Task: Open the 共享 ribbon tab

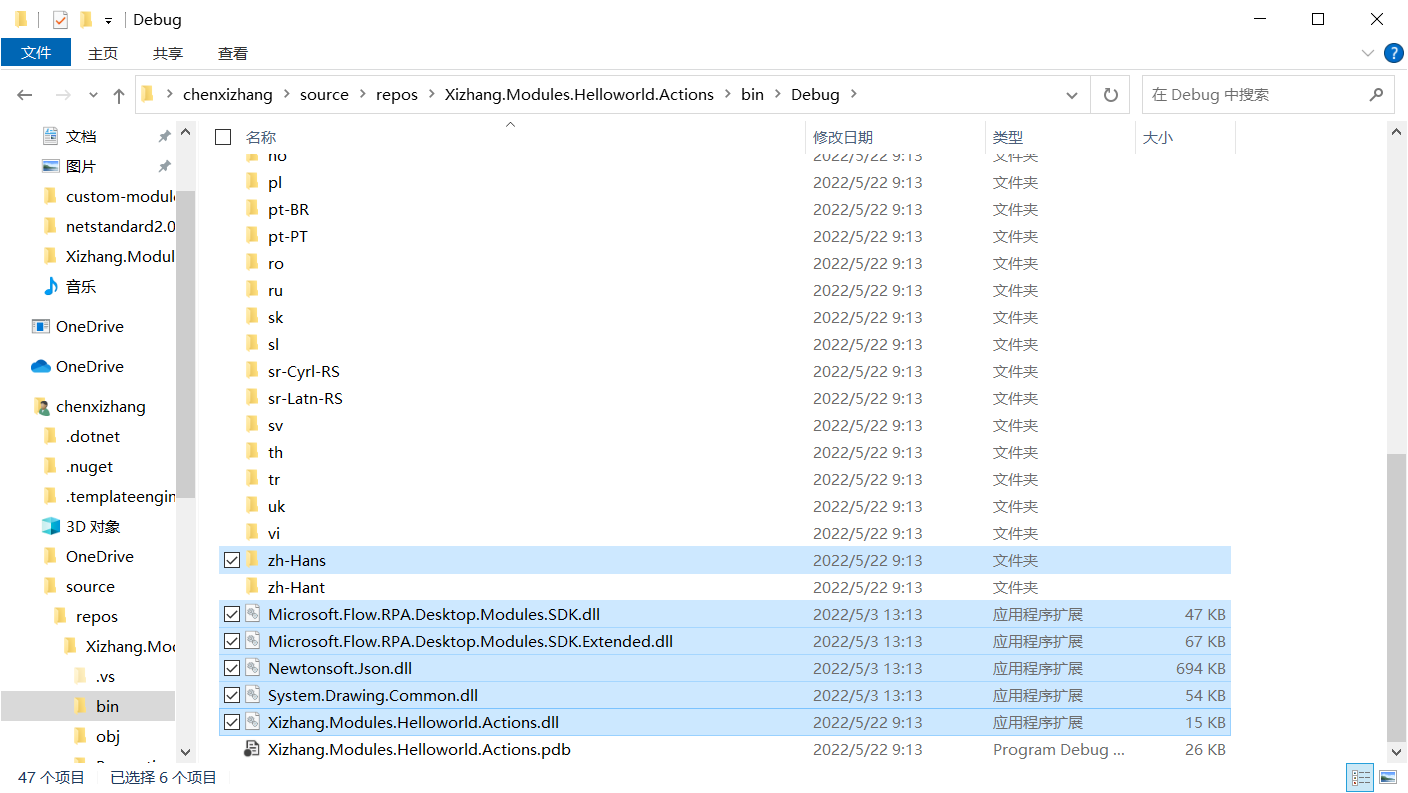Action: (168, 53)
